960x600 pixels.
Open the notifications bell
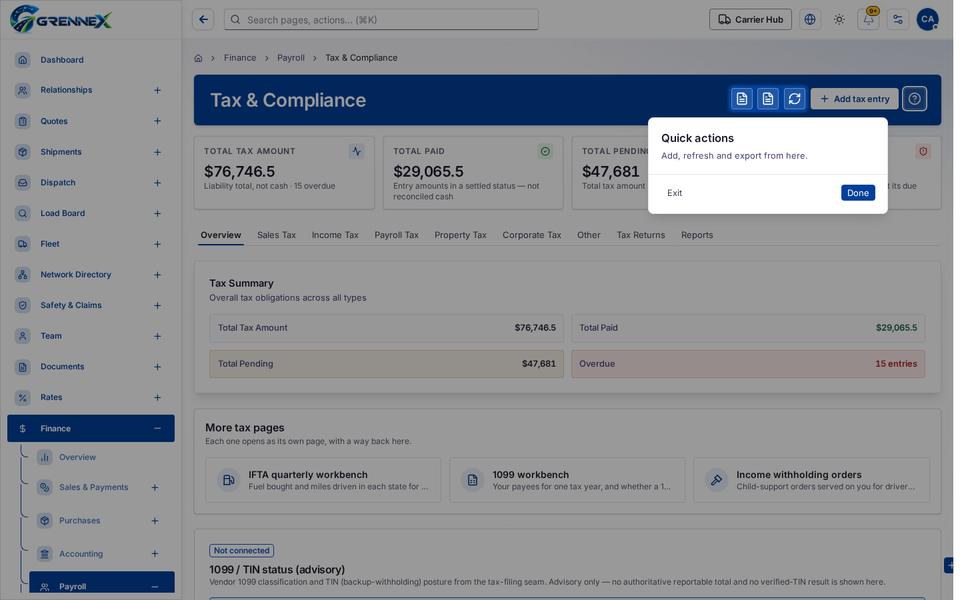point(868,20)
